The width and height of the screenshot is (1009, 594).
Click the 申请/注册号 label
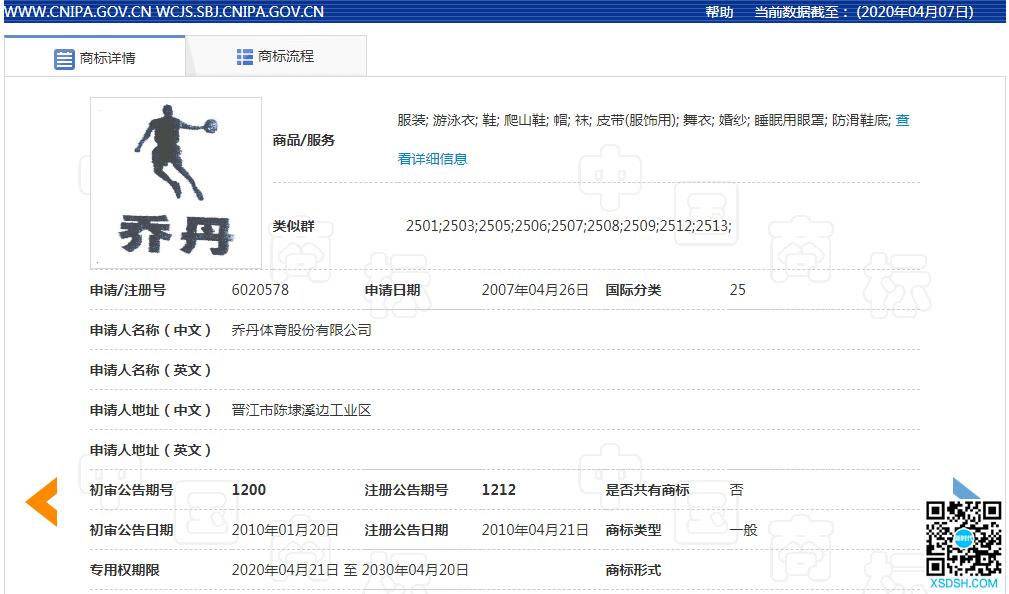[128, 290]
